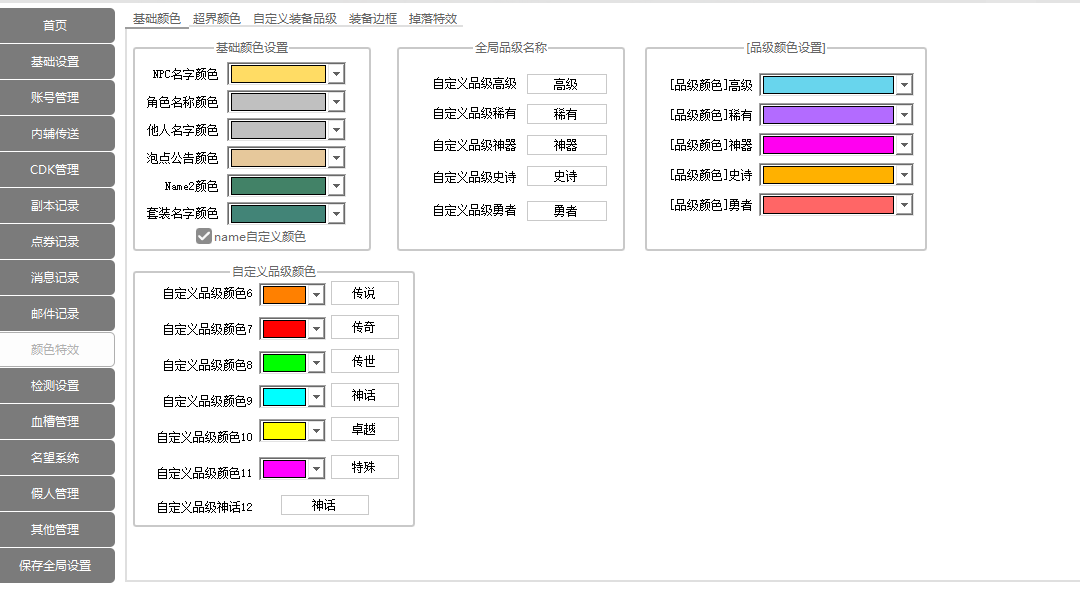The height and width of the screenshot is (593, 1080).
Task: Click the red 自定义品级颜色7 swatch
Action: coord(284,329)
